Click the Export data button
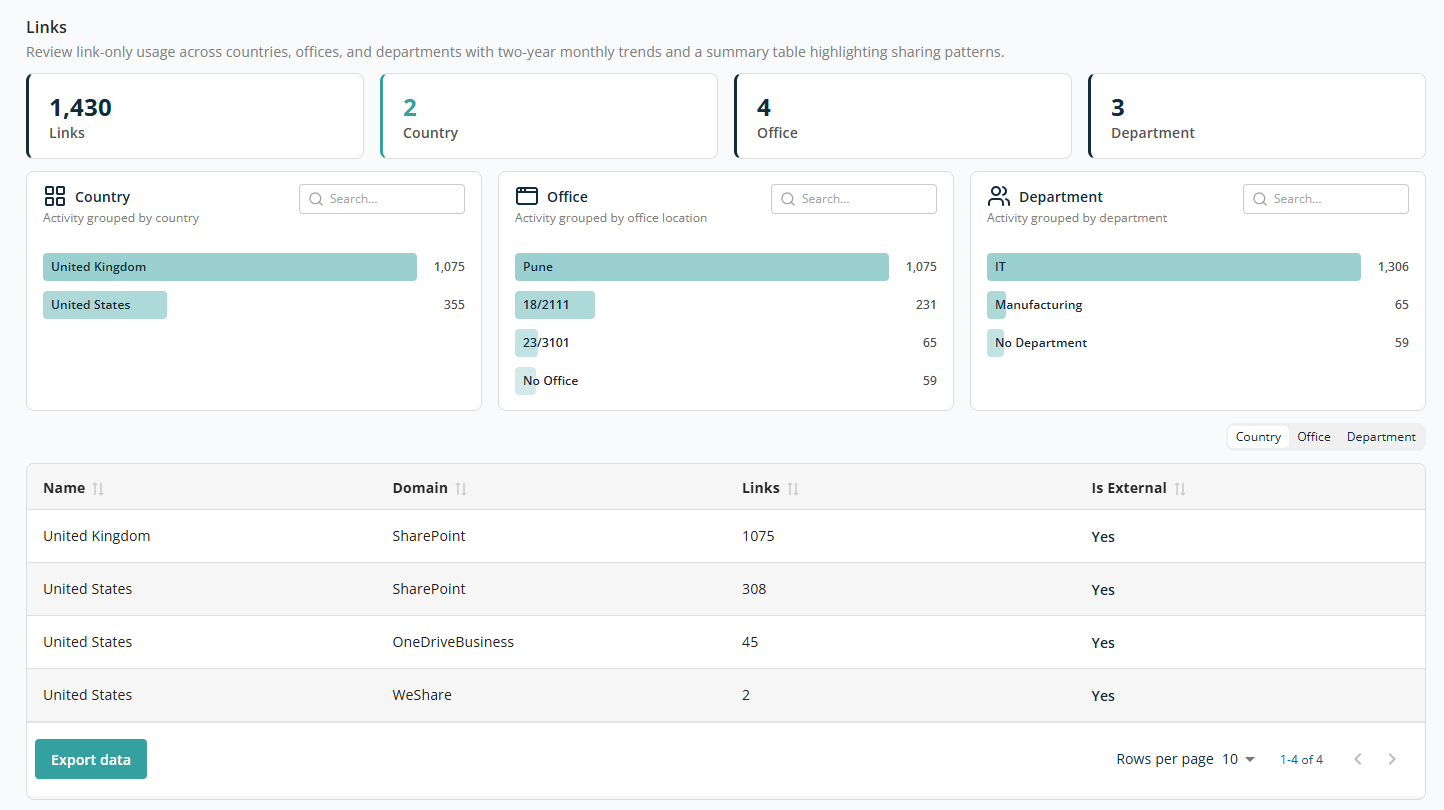Screen dimensions: 1444x810 [91, 759]
